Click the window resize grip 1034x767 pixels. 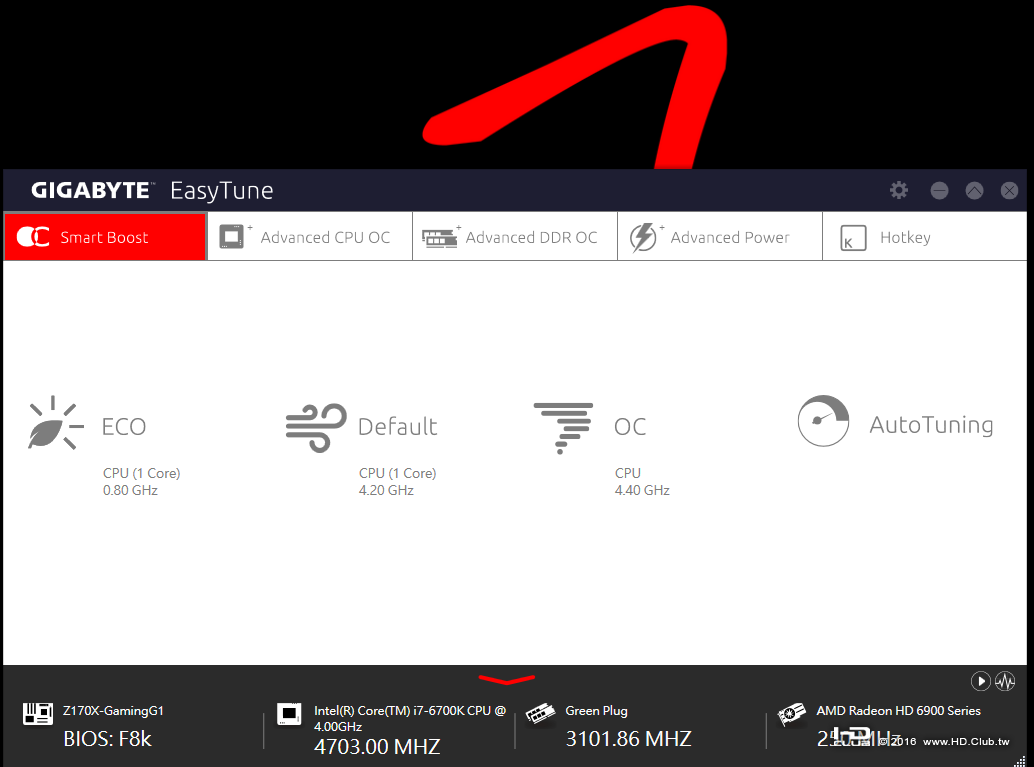tap(1020, 760)
